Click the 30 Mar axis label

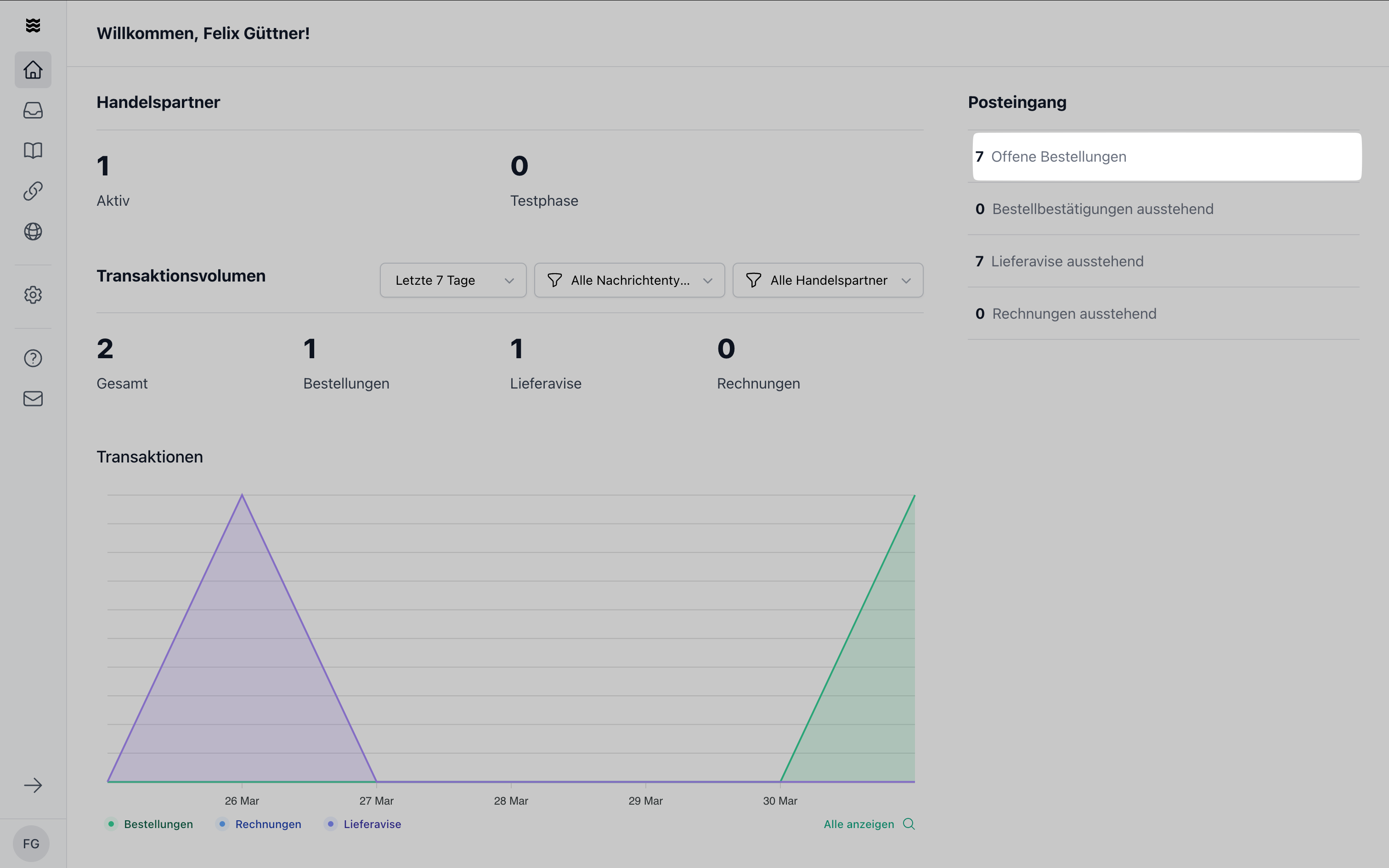click(x=780, y=800)
